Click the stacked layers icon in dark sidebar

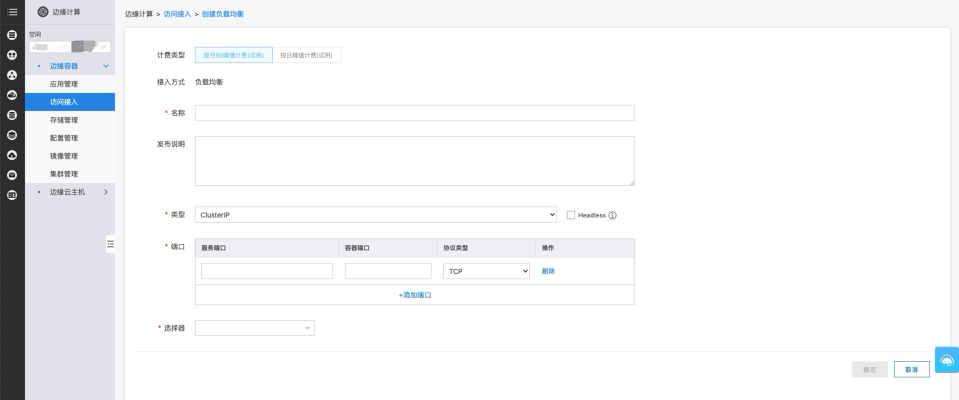click(12, 134)
